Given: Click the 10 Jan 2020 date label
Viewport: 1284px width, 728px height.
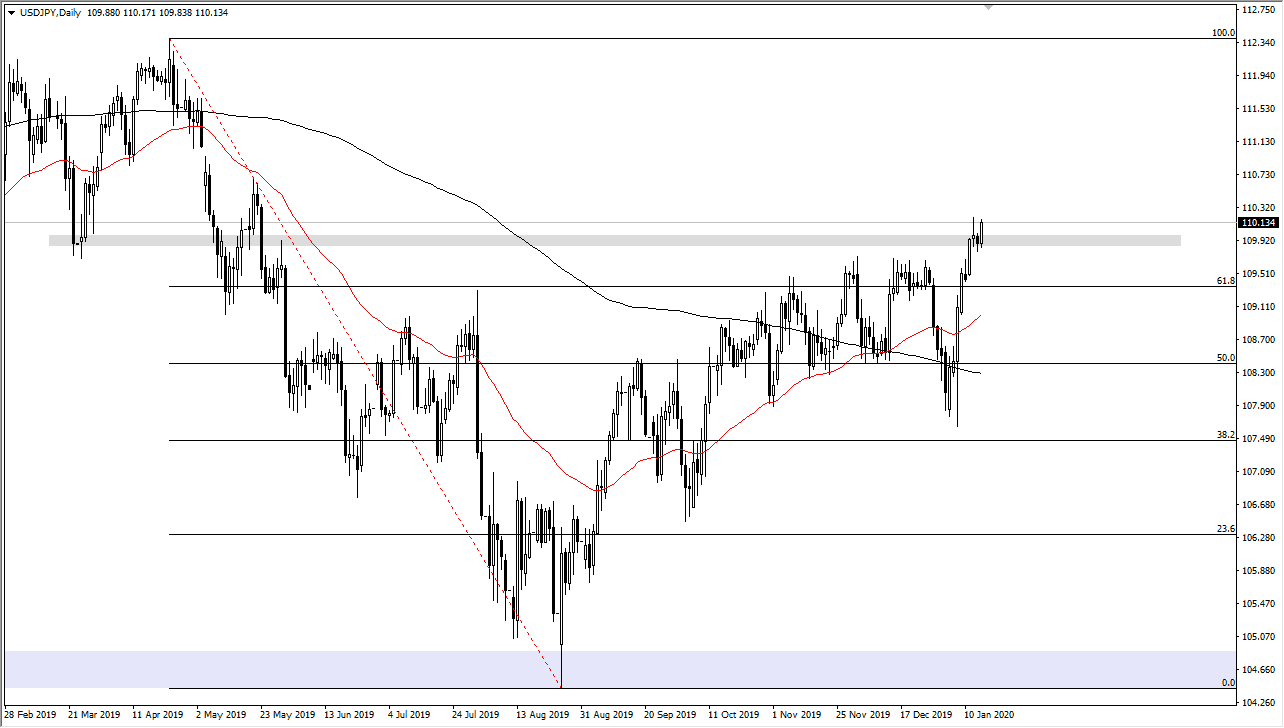Looking at the screenshot, I should tap(990, 715).
